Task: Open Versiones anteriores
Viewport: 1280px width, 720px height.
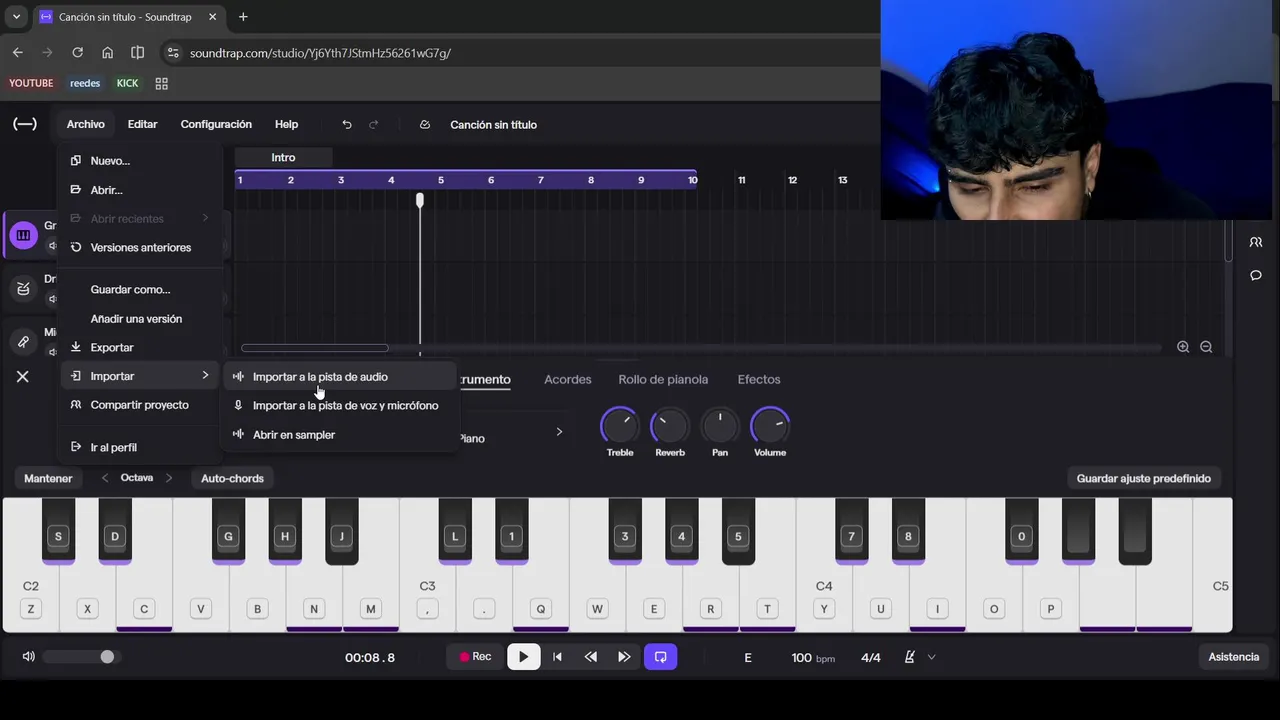Action: (140, 248)
